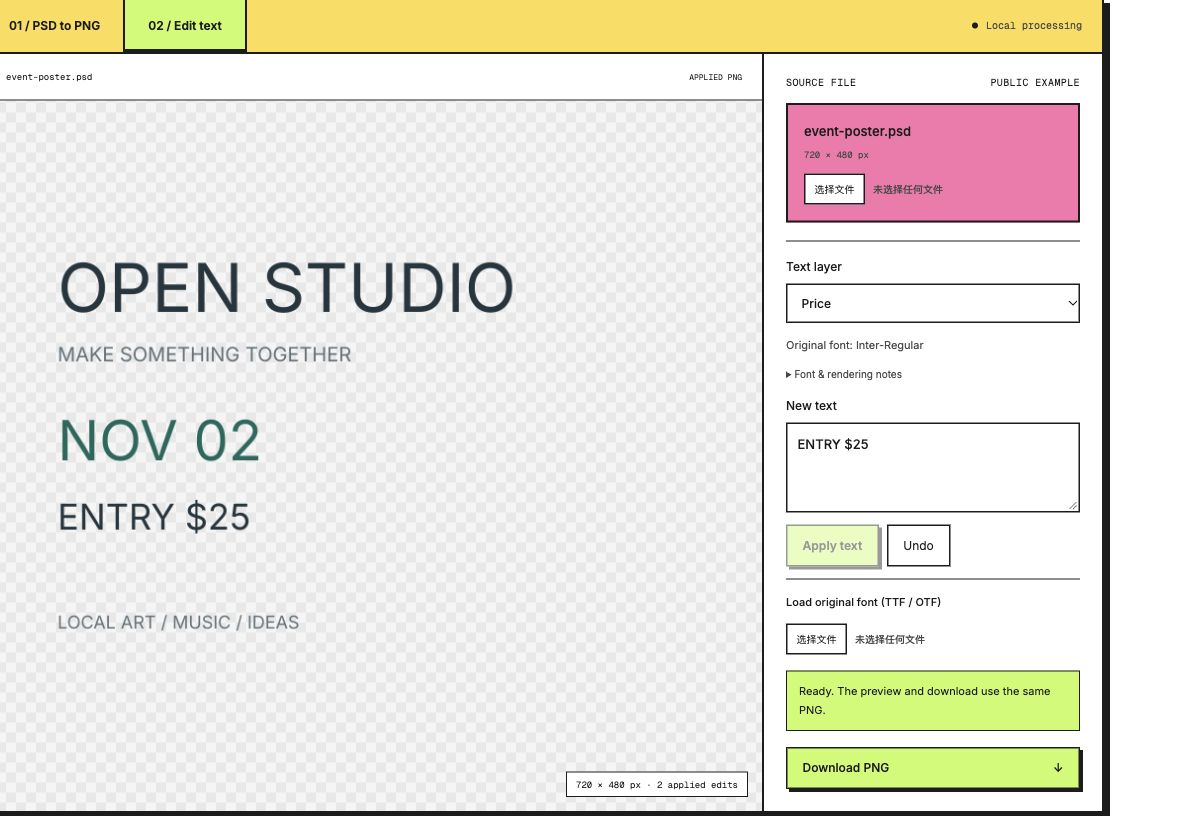Click the NOV 02 date text in the preview

[159, 441]
